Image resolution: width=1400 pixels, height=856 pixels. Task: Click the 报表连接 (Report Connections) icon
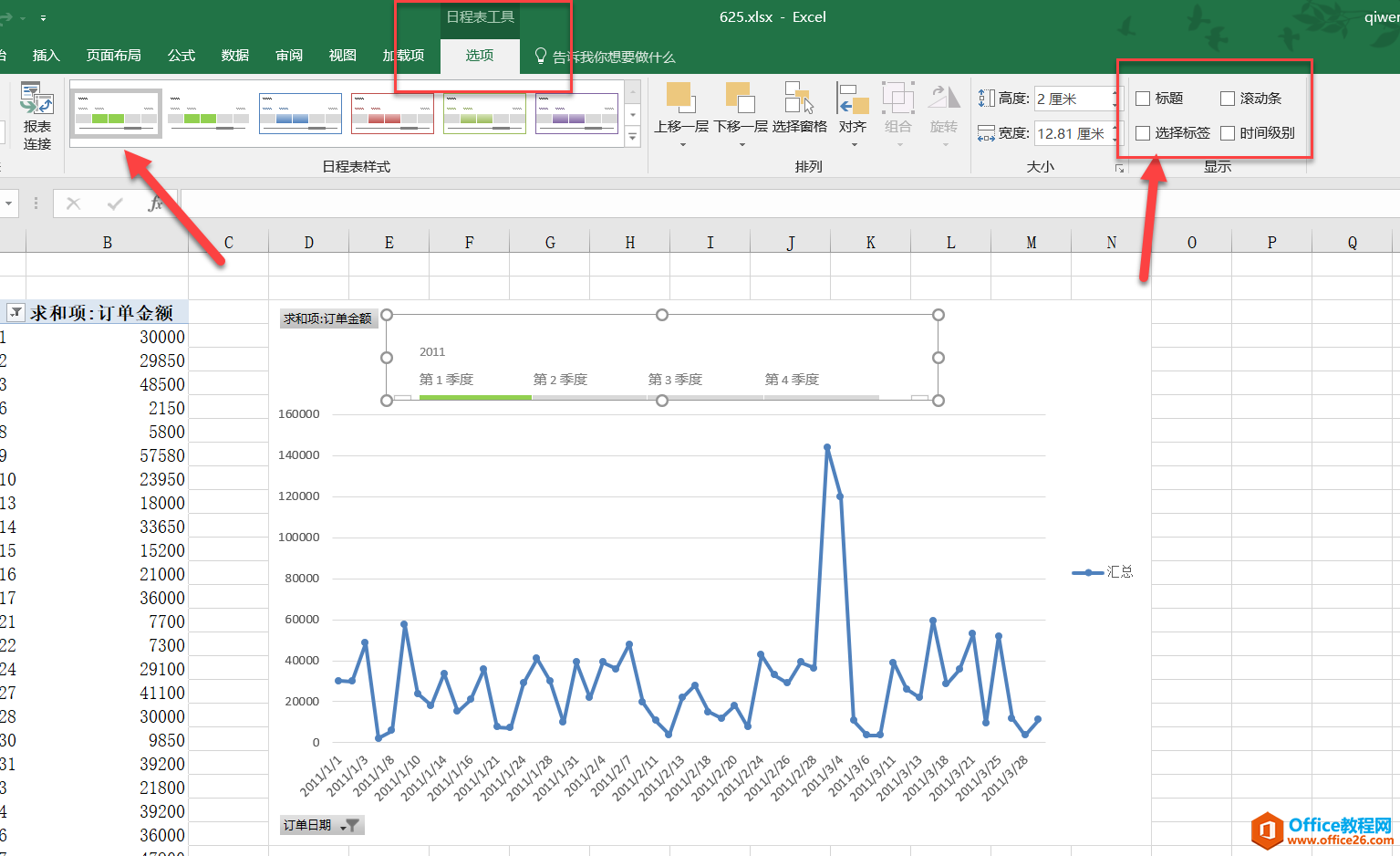pyautogui.click(x=36, y=100)
